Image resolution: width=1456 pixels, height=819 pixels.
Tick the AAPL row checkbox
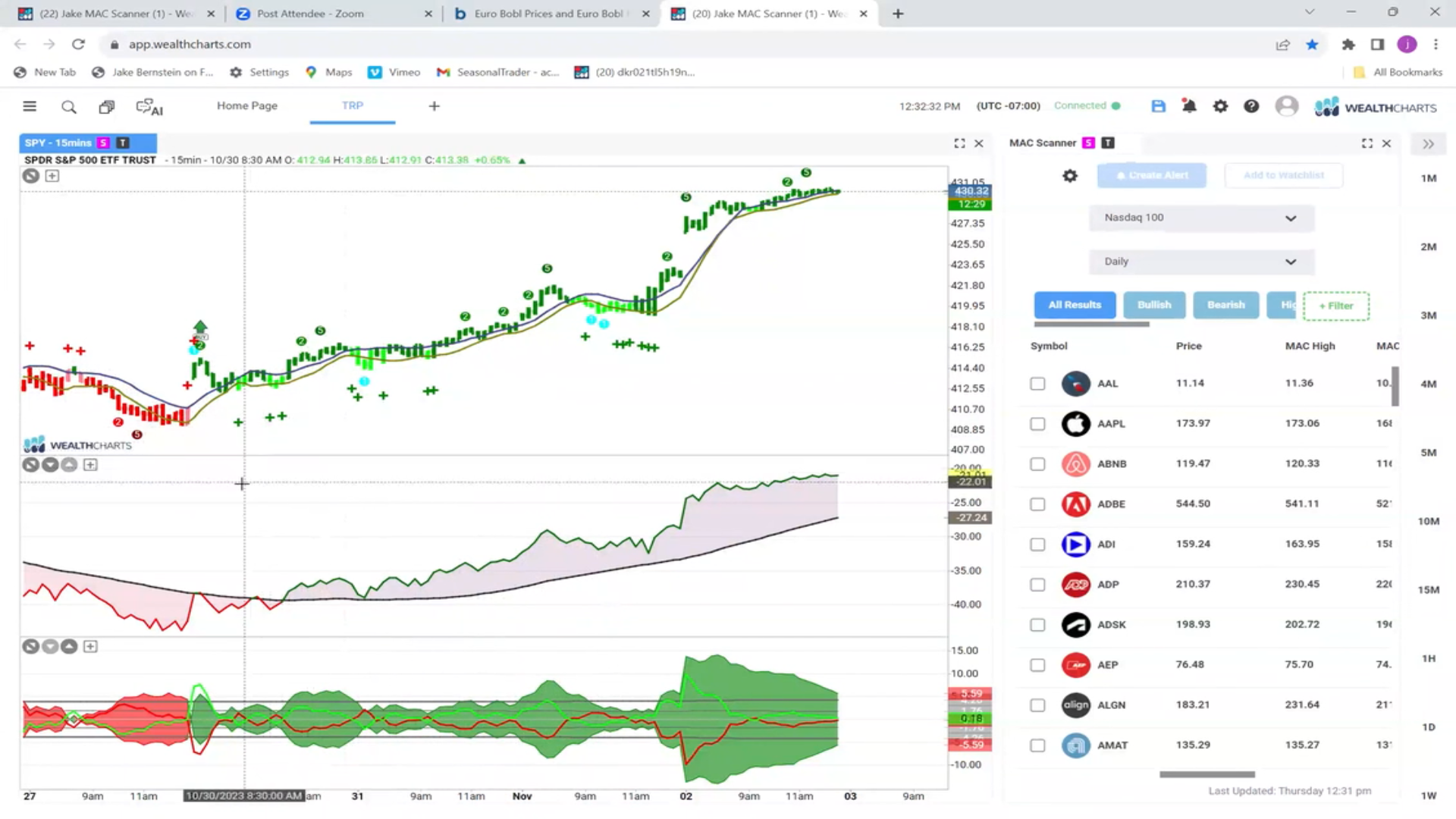tap(1037, 424)
